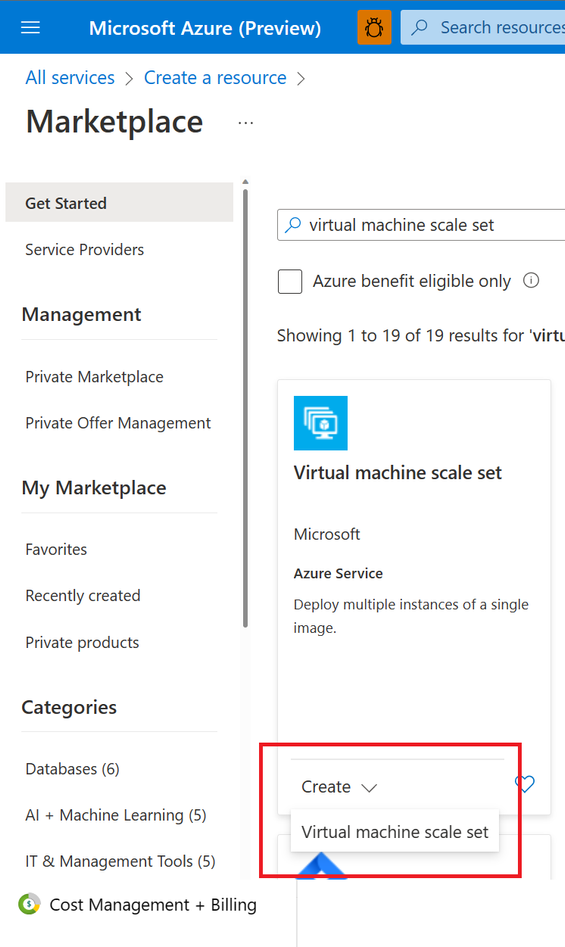Check Azure benefit eligible only checkbox

coord(290,281)
